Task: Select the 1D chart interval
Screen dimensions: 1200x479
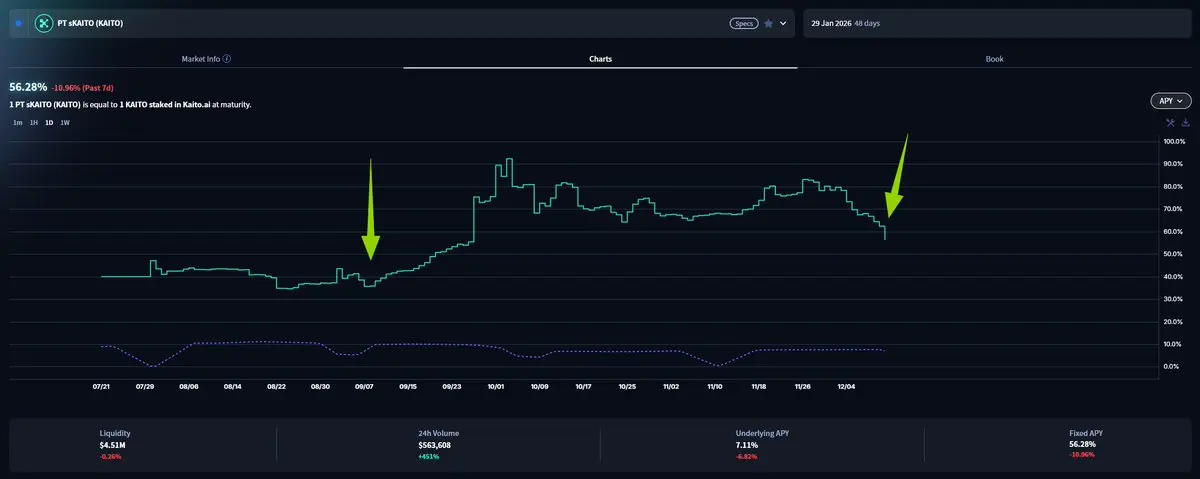Action: click(49, 122)
